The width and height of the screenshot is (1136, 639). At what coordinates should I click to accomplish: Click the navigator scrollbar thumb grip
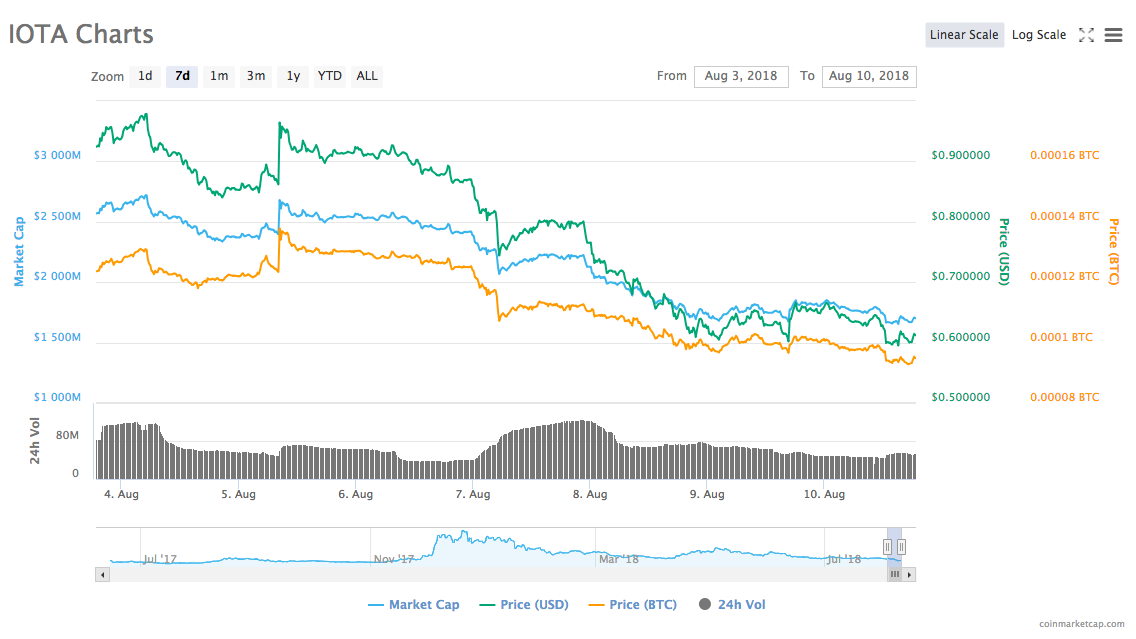click(x=895, y=574)
